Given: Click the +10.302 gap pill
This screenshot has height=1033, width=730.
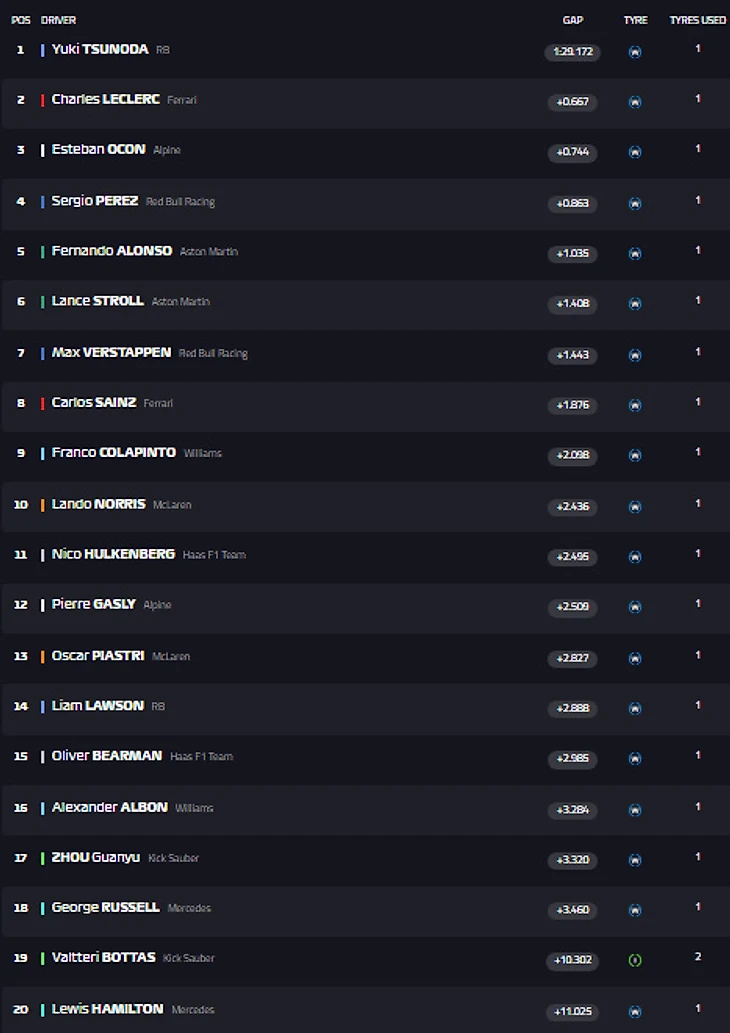Looking at the screenshot, I should click(x=573, y=960).
